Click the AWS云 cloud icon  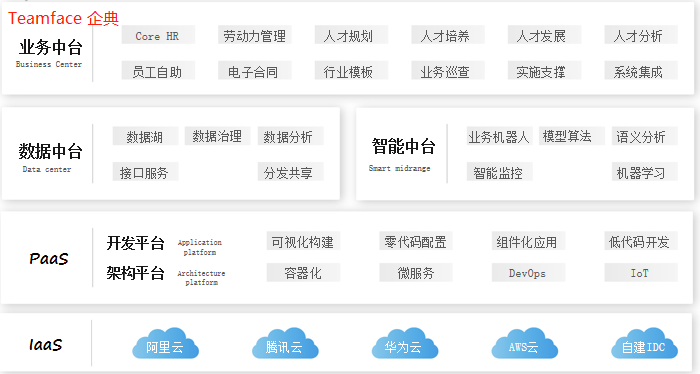525,344
